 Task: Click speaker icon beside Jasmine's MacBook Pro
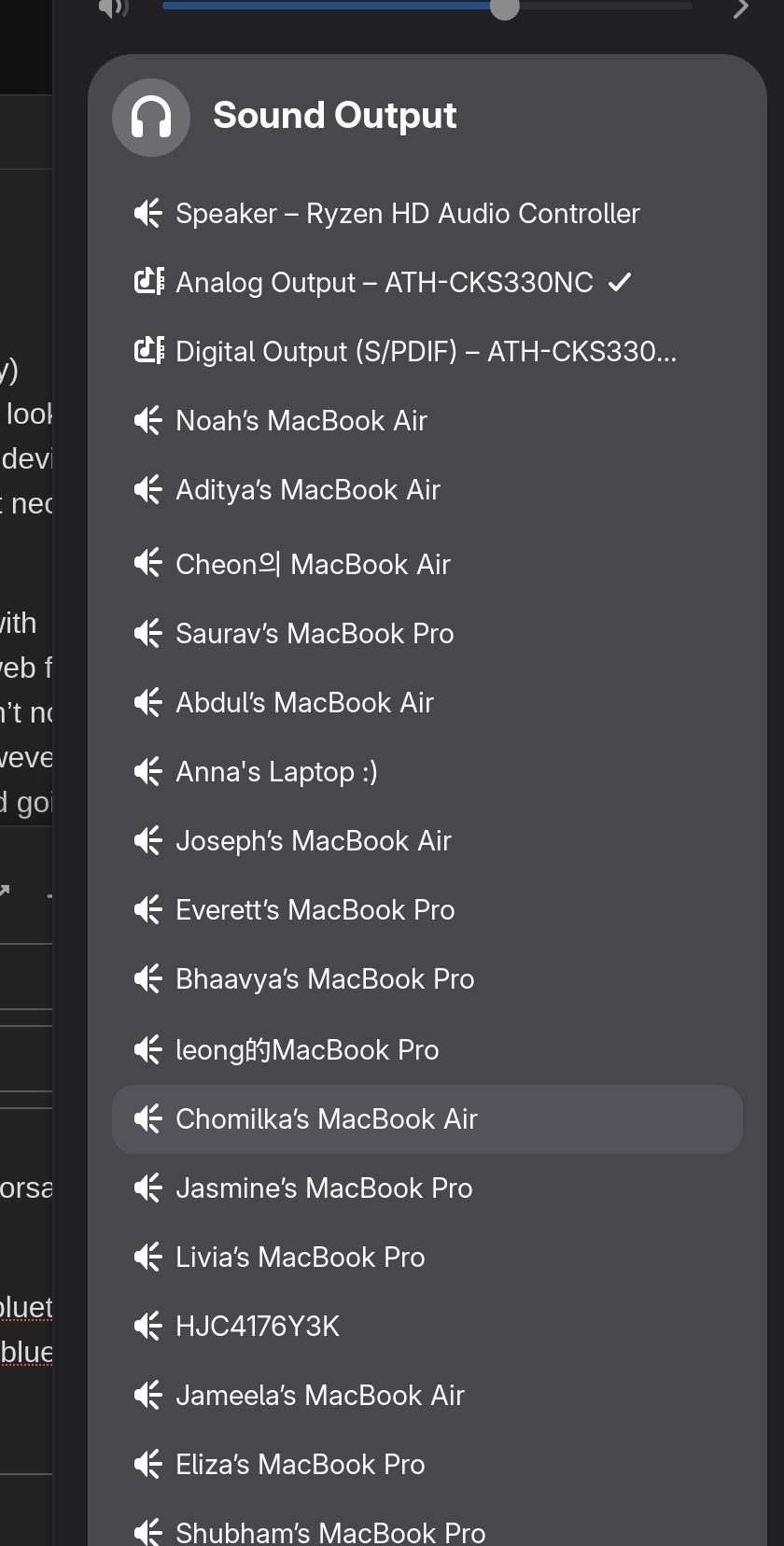coord(148,1188)
